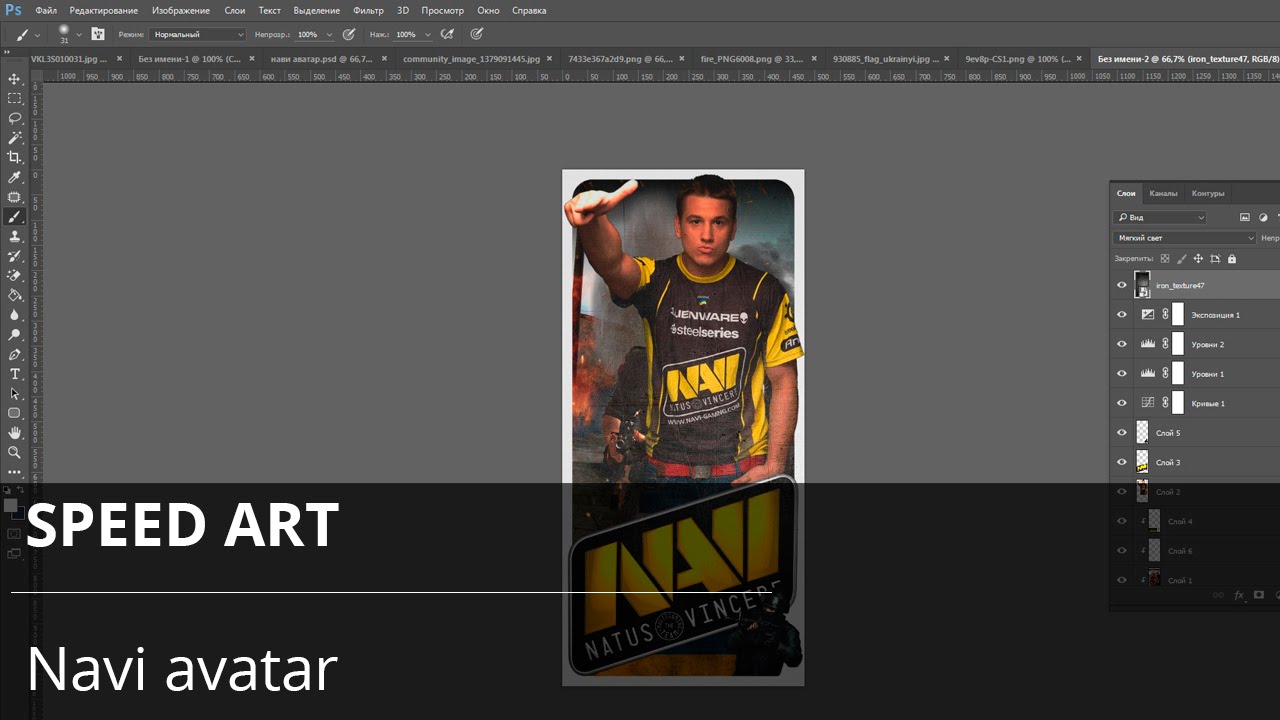This screenshot has height=720, width=1280.
Task: Lock all padlock icon in Layers panel
Action: [x=1231, y=259]
